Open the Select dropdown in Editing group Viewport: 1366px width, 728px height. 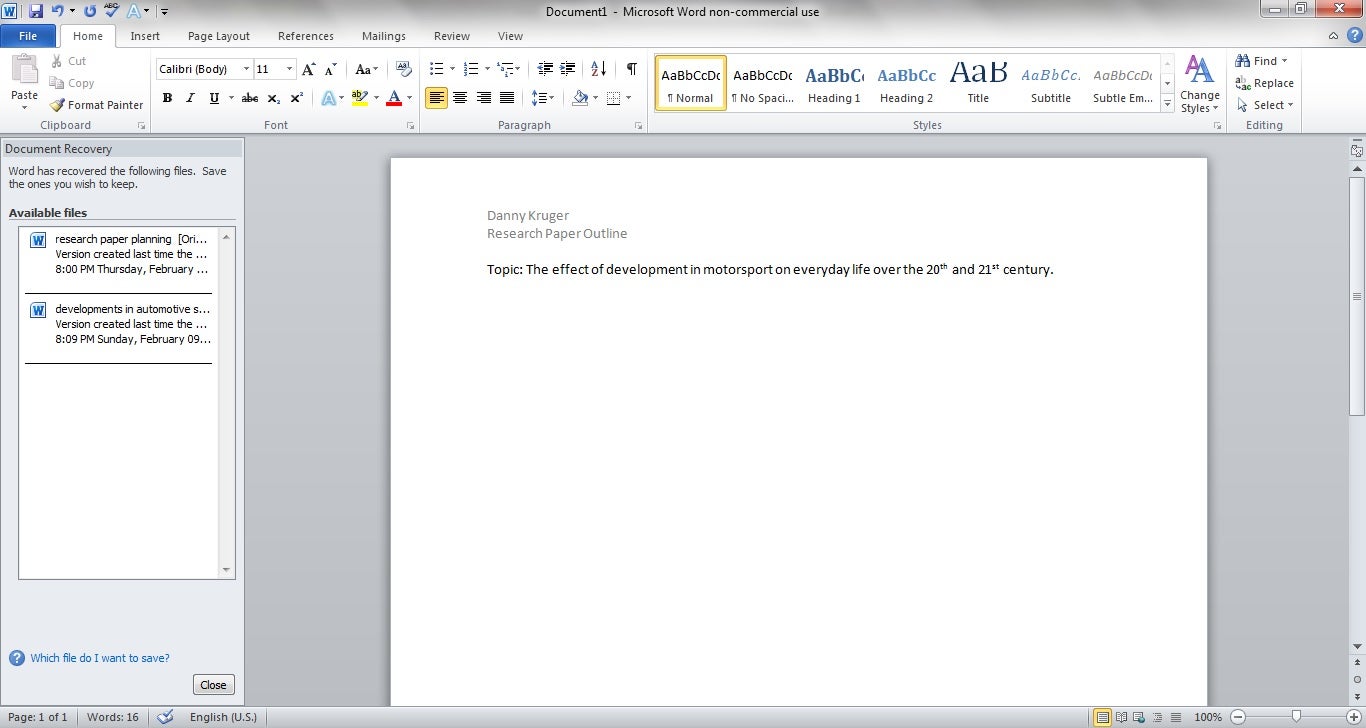[x=1265, y=105]
